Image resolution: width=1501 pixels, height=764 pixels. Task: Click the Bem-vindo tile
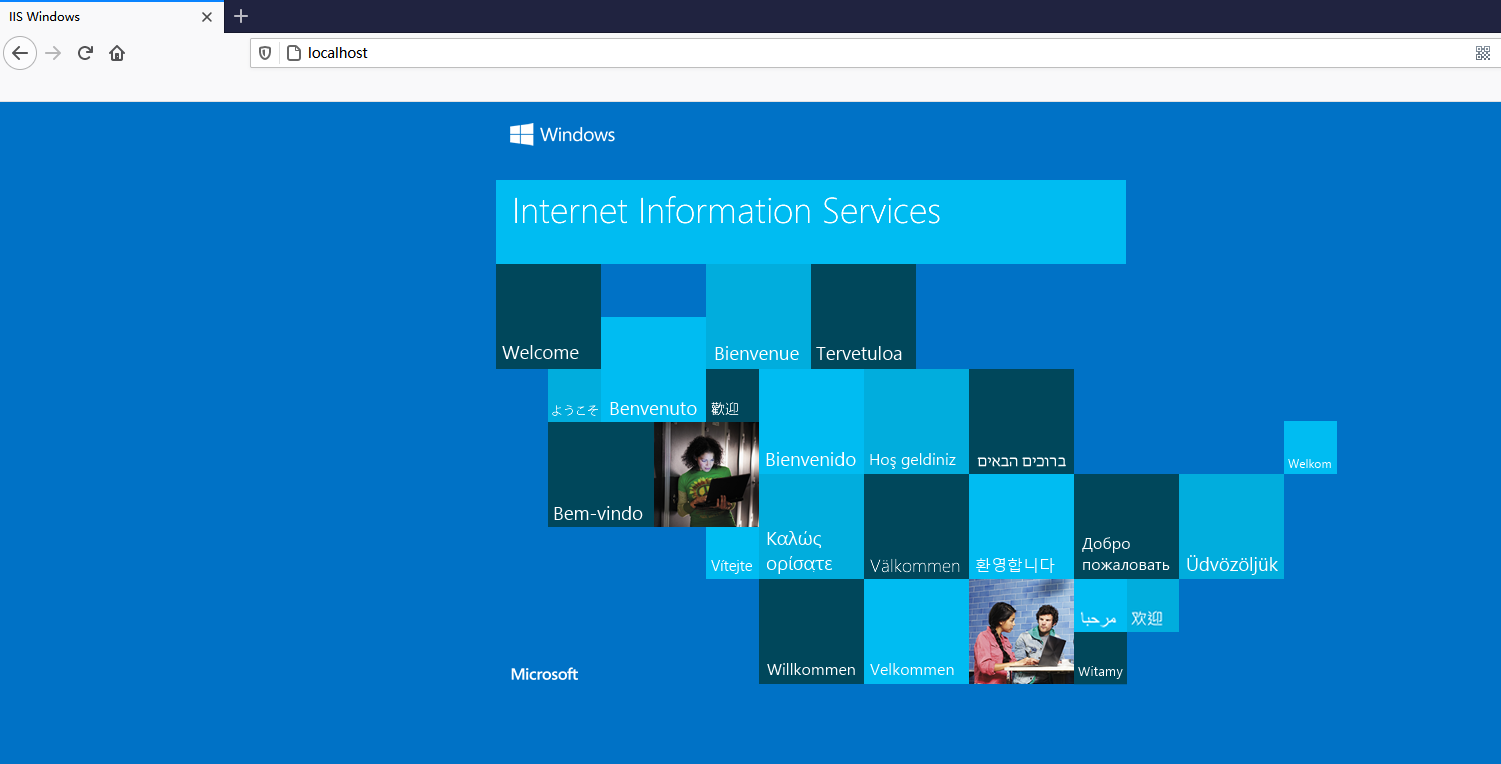tap(600, 474)
